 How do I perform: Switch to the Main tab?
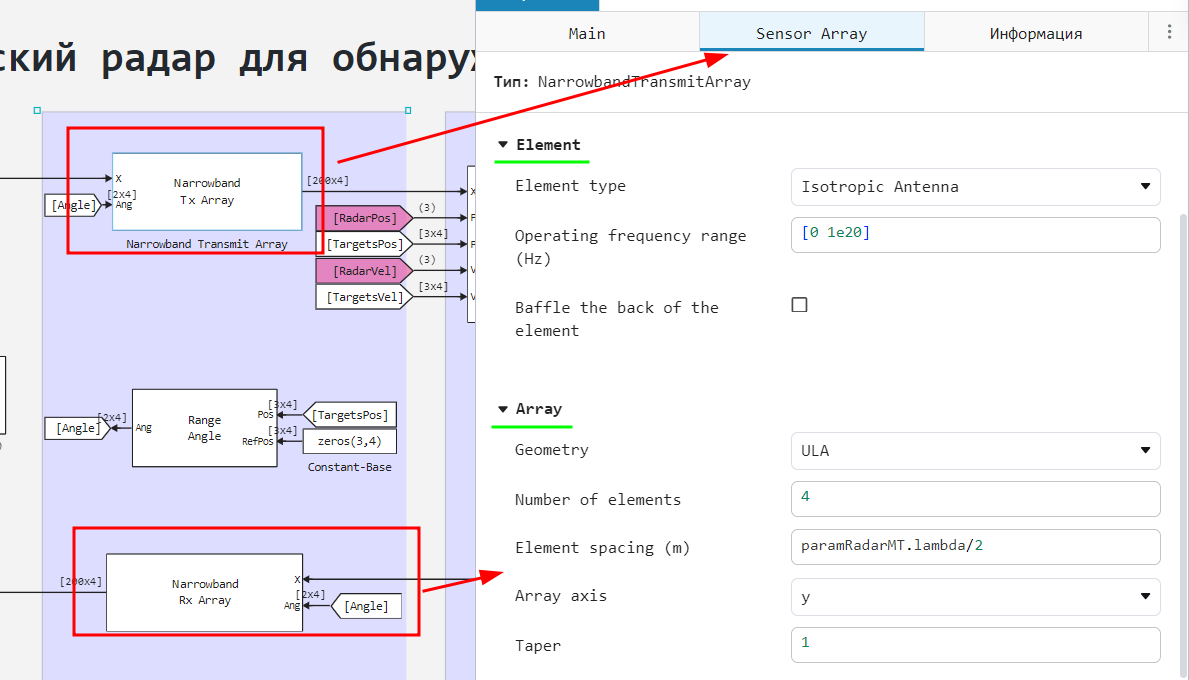point(587,33)
